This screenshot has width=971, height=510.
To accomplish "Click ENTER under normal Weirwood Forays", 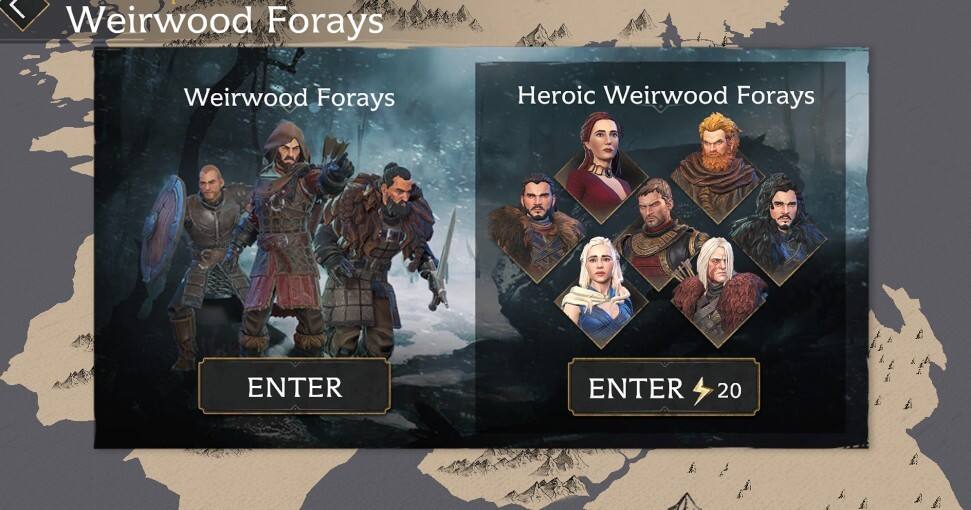I will pos(294,387).
